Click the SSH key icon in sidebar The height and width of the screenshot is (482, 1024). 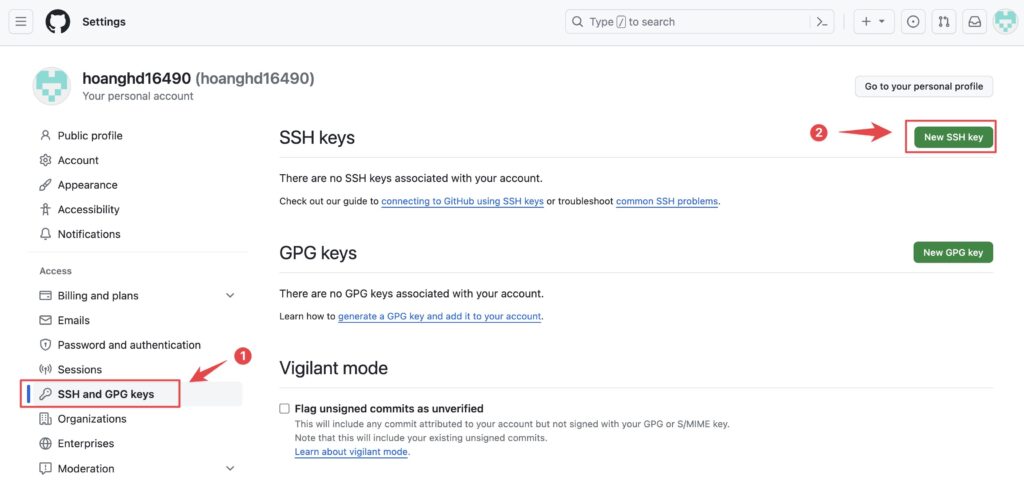[45, 394]
